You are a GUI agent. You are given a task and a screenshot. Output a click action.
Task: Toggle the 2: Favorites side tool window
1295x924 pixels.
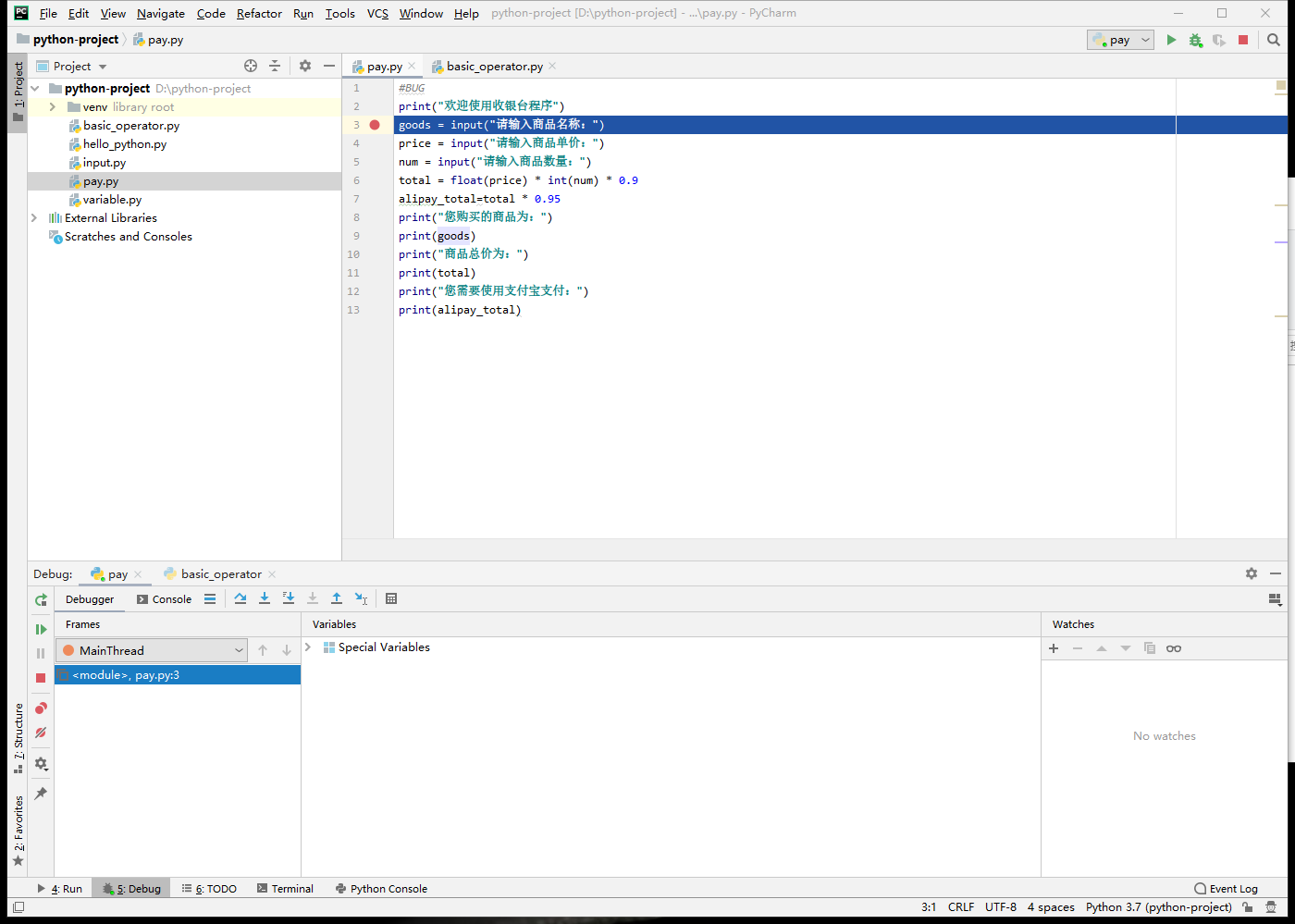pyautogui.click(x=18, y=830)
